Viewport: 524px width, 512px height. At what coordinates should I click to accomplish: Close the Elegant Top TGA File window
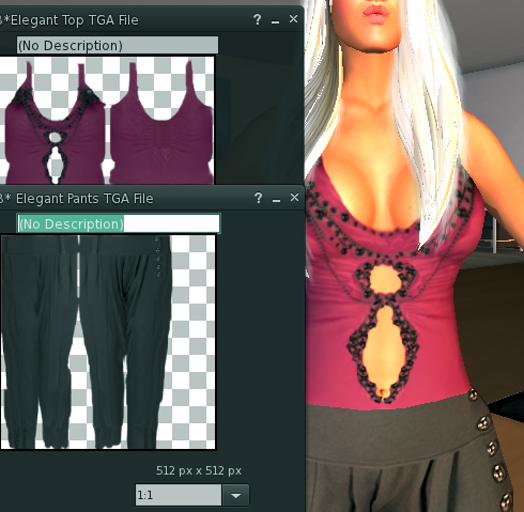click(293, 19)
